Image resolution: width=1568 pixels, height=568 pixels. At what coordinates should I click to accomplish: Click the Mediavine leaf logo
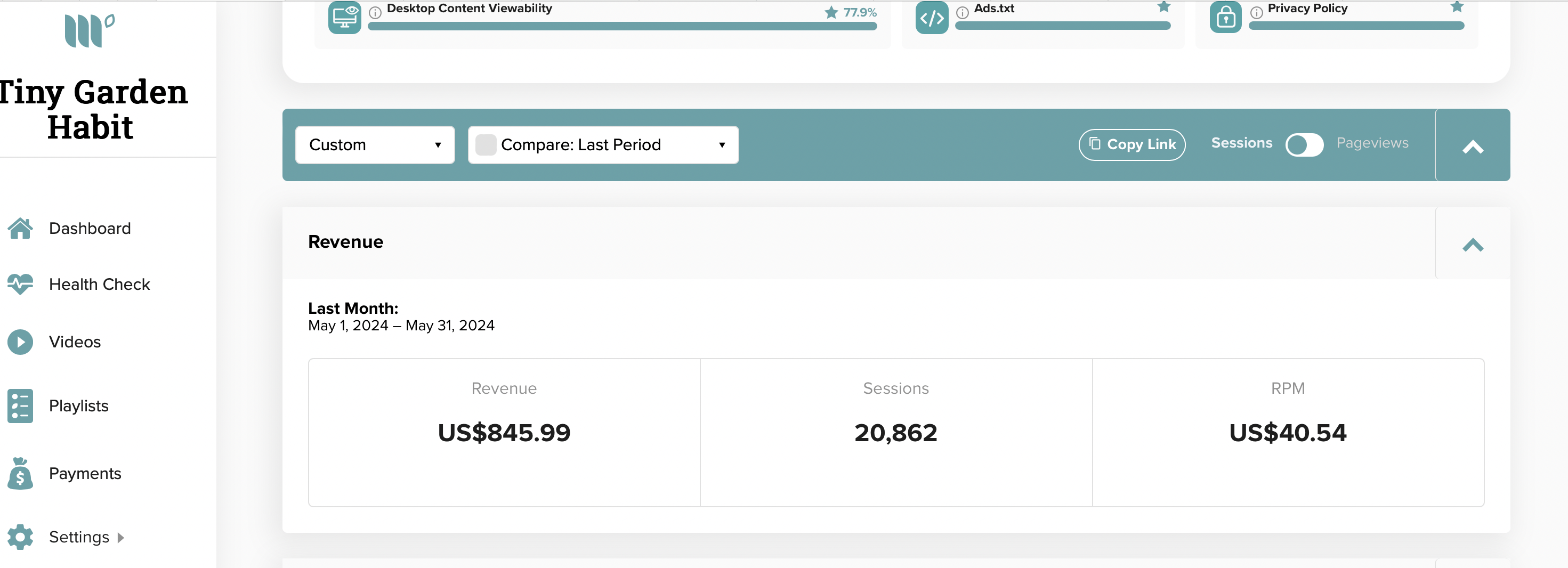pyautogui.click(x=90, y=30)
